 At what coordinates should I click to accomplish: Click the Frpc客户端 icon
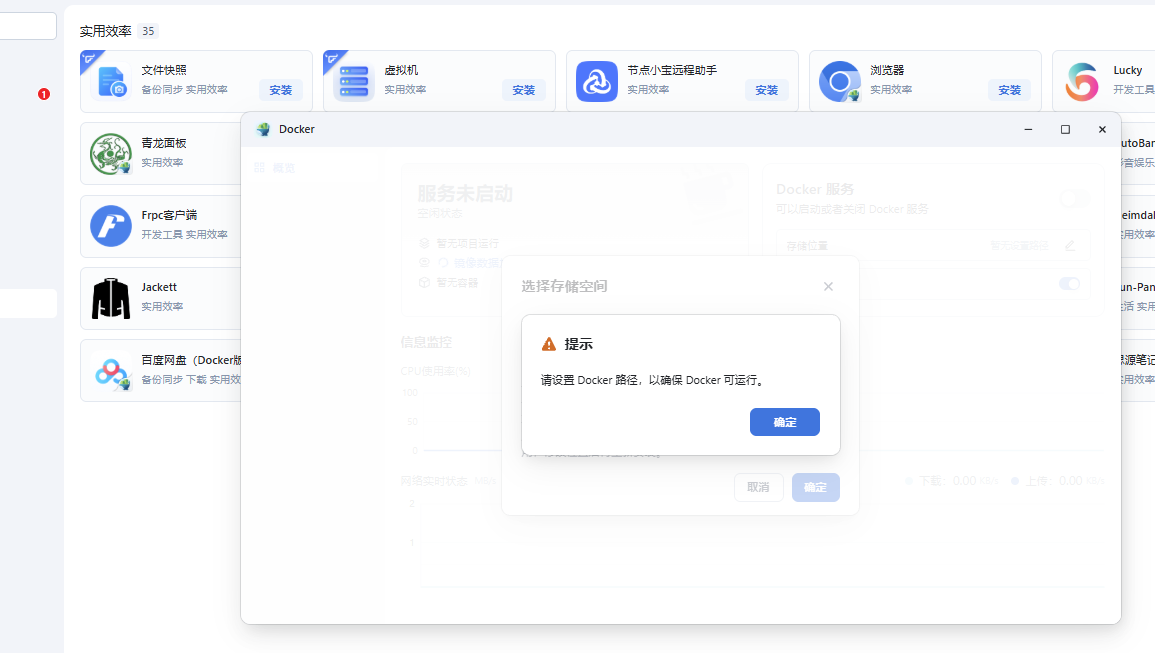111,226
